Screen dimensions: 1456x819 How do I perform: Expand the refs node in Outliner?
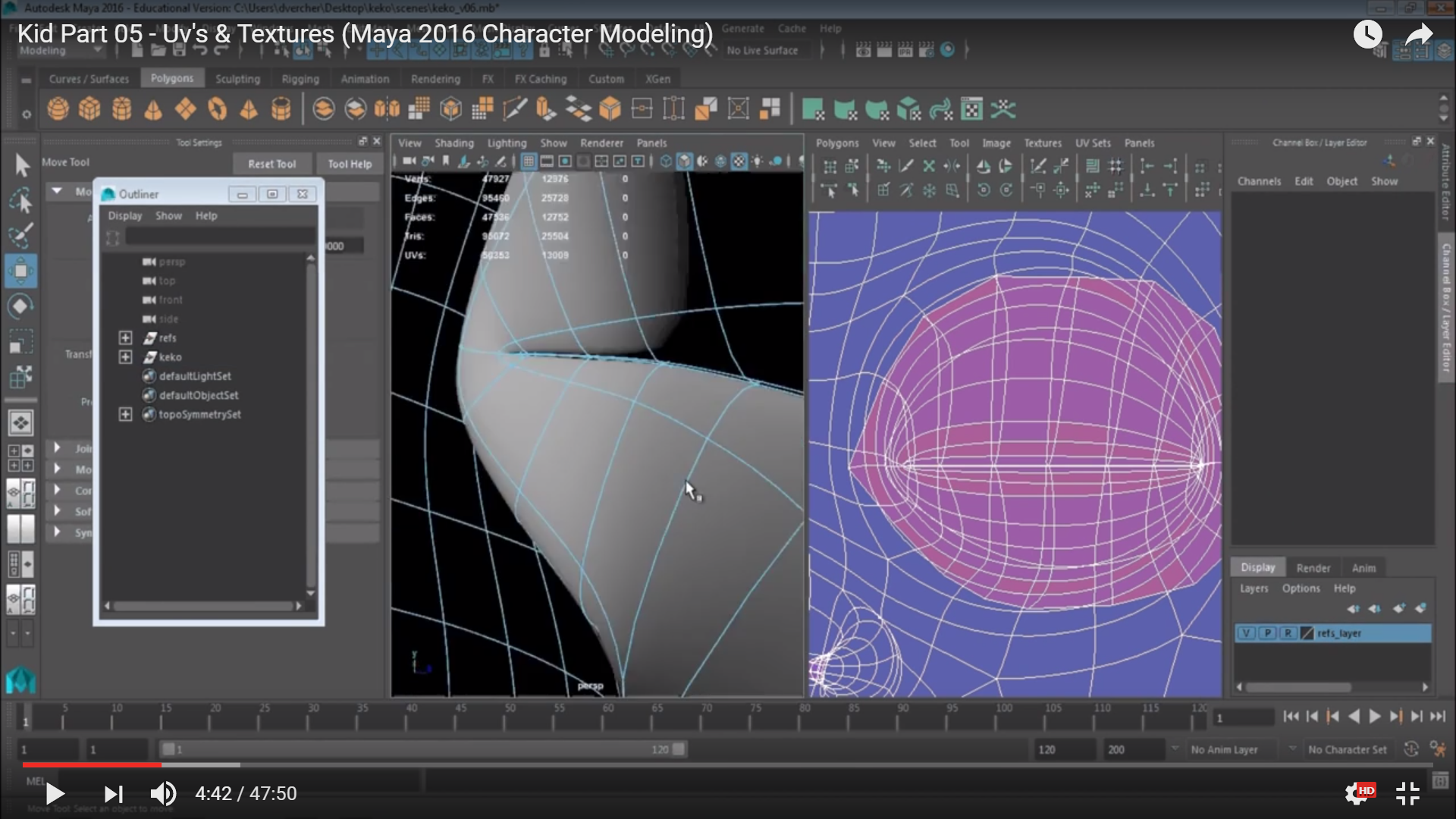(x=126, y=338)
